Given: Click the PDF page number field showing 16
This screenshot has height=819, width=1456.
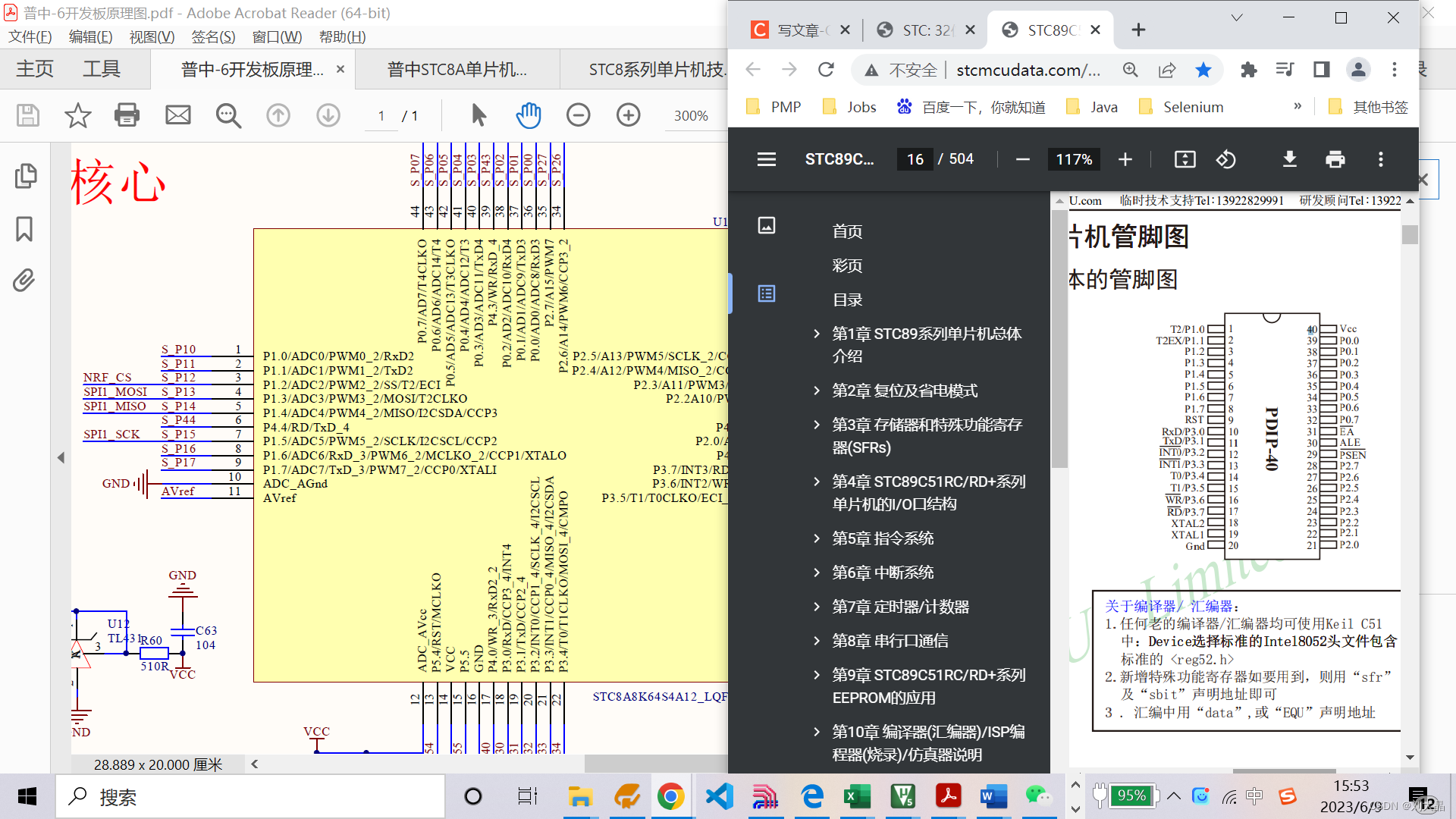Looking at the screenshot, I should coord(915,159).
